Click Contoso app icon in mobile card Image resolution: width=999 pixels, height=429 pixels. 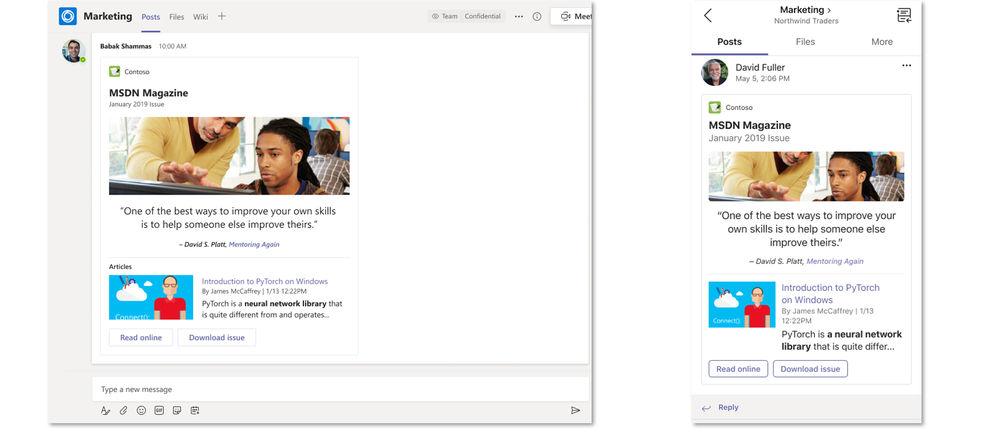[715, 107]
